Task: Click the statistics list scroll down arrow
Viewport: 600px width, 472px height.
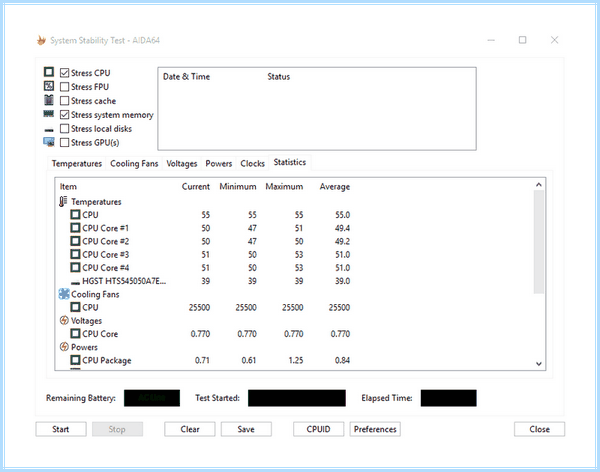Action: [539, 364]
